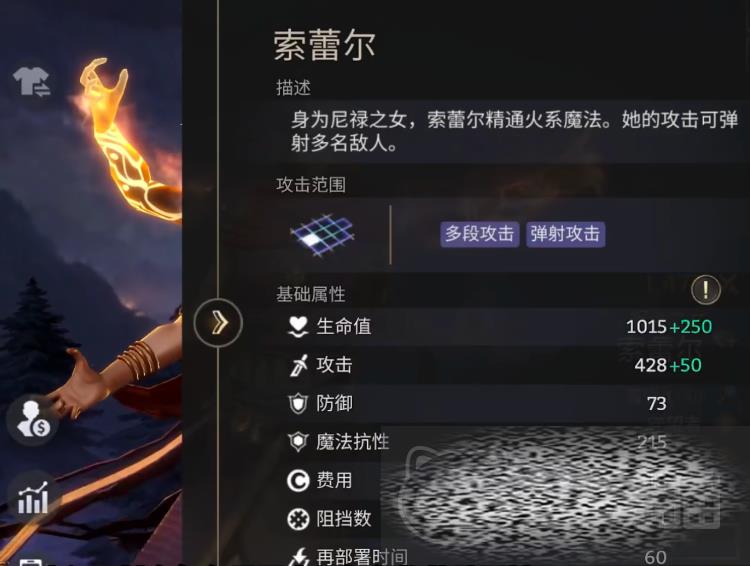Open the bar chart statistics icon
Screen dimensions: 750x566
point(33,498)
